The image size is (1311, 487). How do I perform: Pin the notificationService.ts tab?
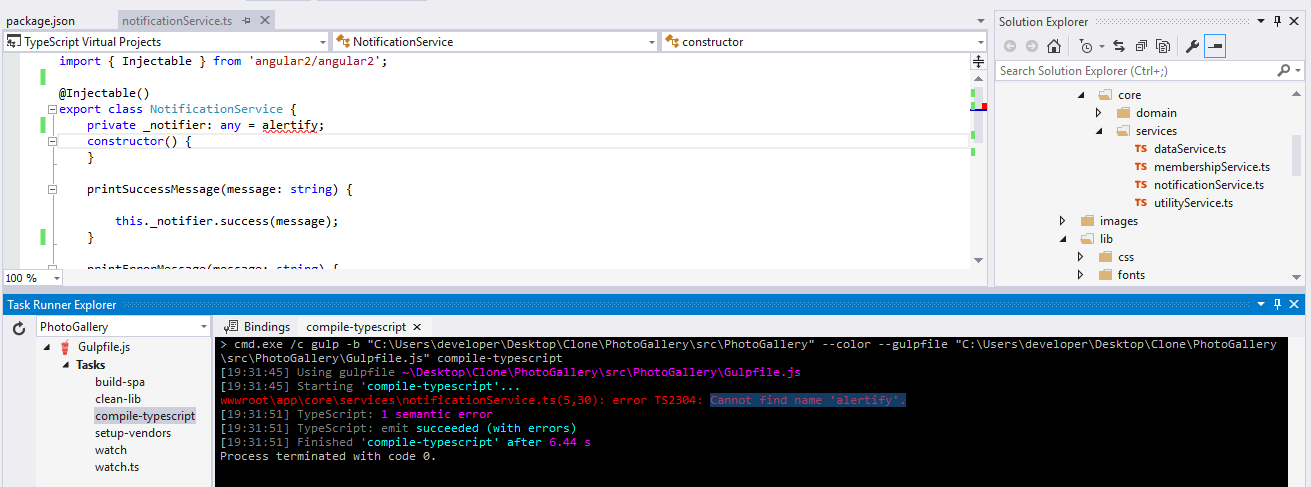point(247,21)
